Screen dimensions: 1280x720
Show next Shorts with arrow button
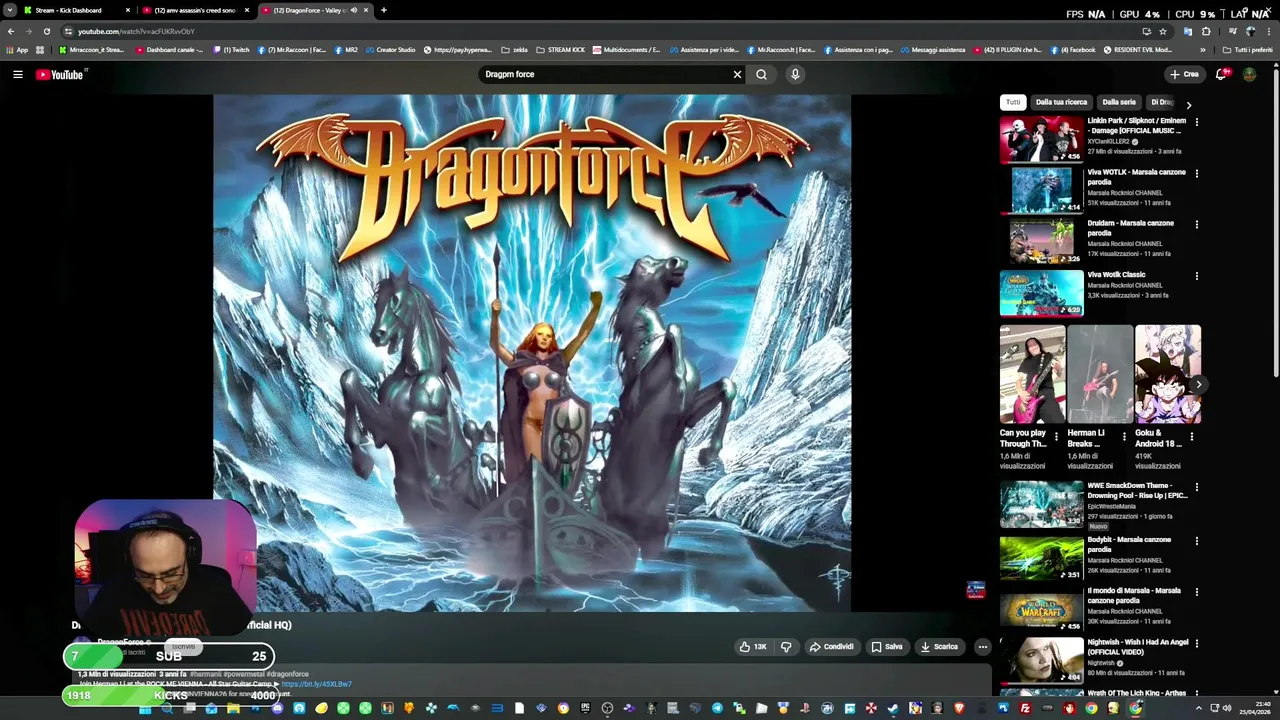pyautogui.click(x=1198, y=384)
